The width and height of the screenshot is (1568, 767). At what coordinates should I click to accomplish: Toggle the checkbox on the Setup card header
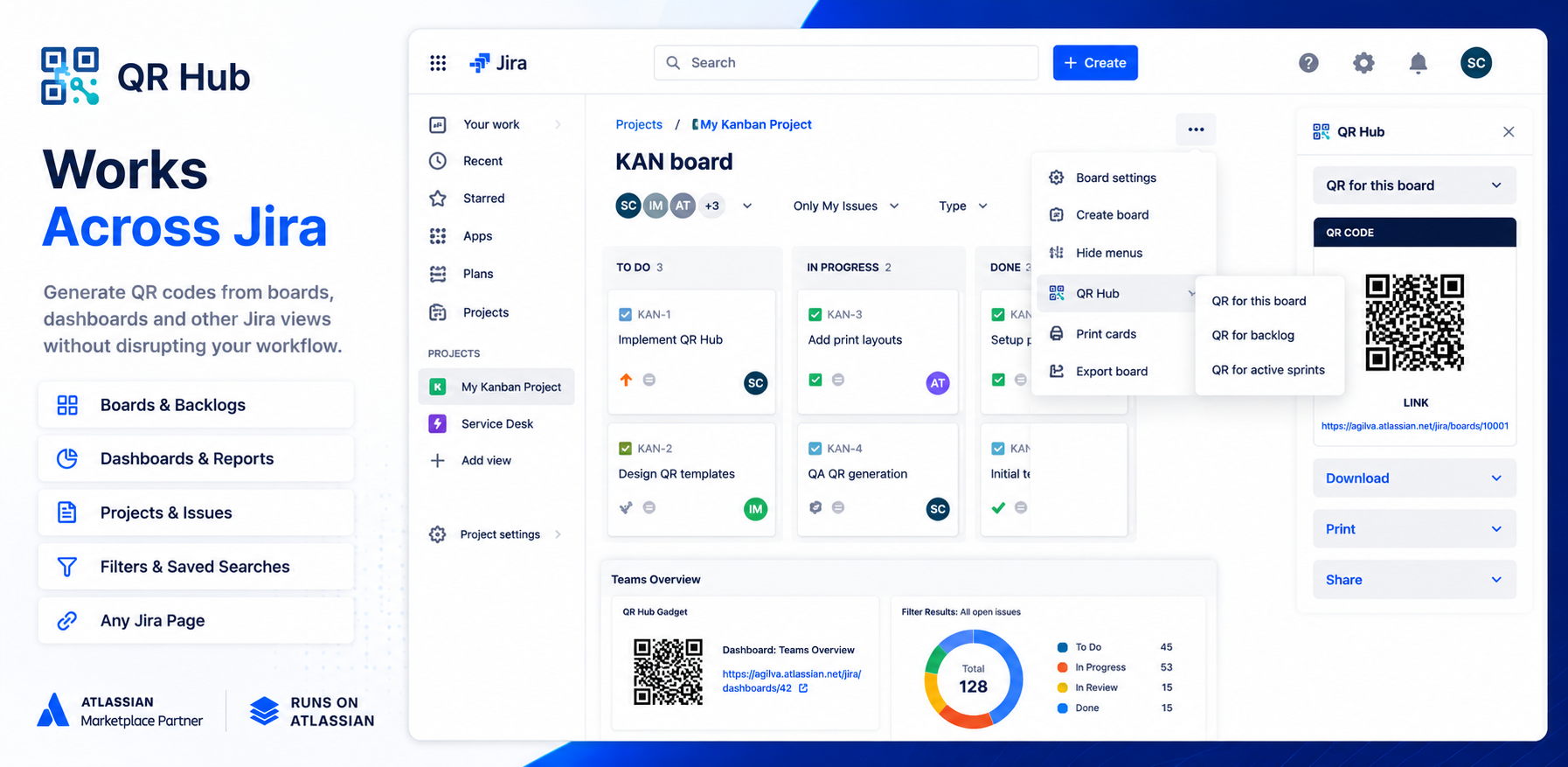coord(998,314)
